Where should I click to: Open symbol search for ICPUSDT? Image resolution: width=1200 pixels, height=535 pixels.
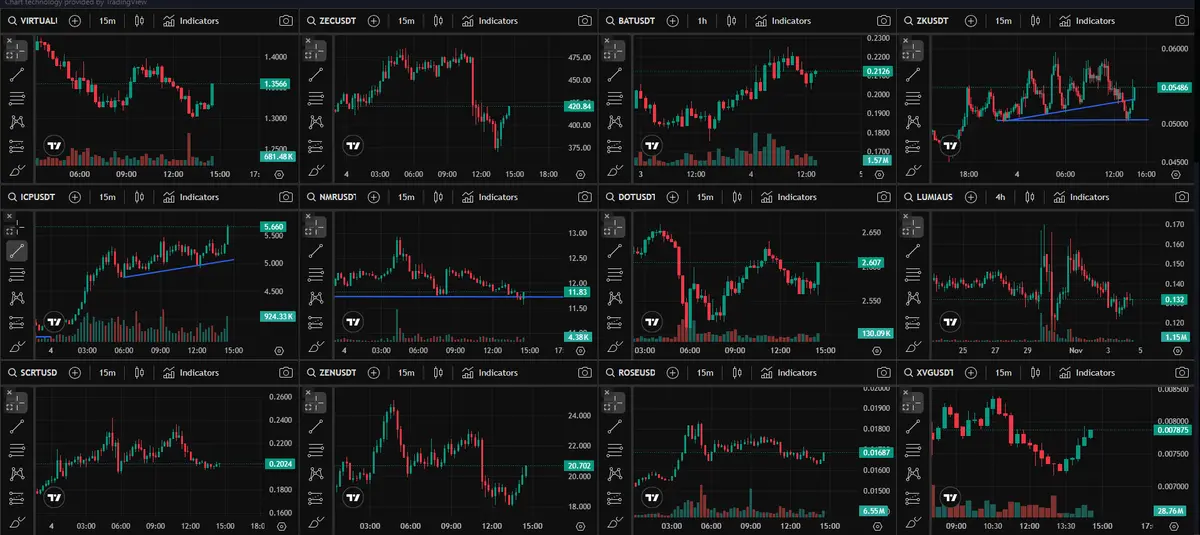coord(32,197)
